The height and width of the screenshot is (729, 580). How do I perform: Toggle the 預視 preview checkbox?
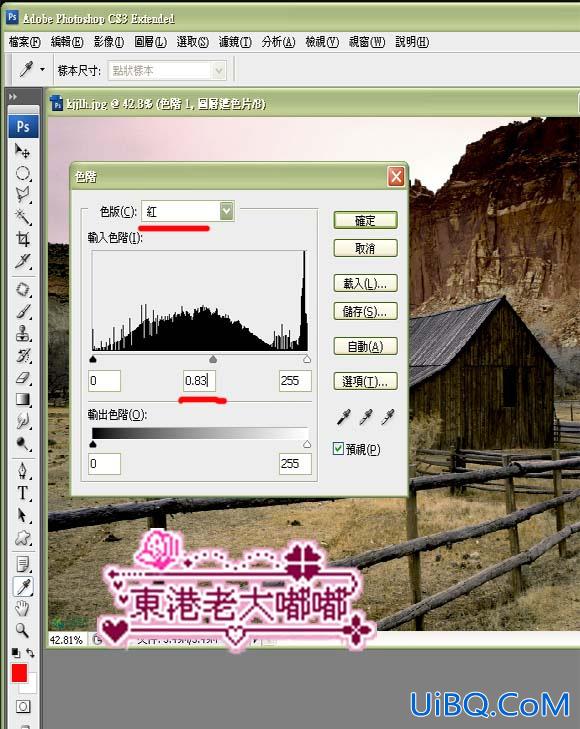pos(338,449)
